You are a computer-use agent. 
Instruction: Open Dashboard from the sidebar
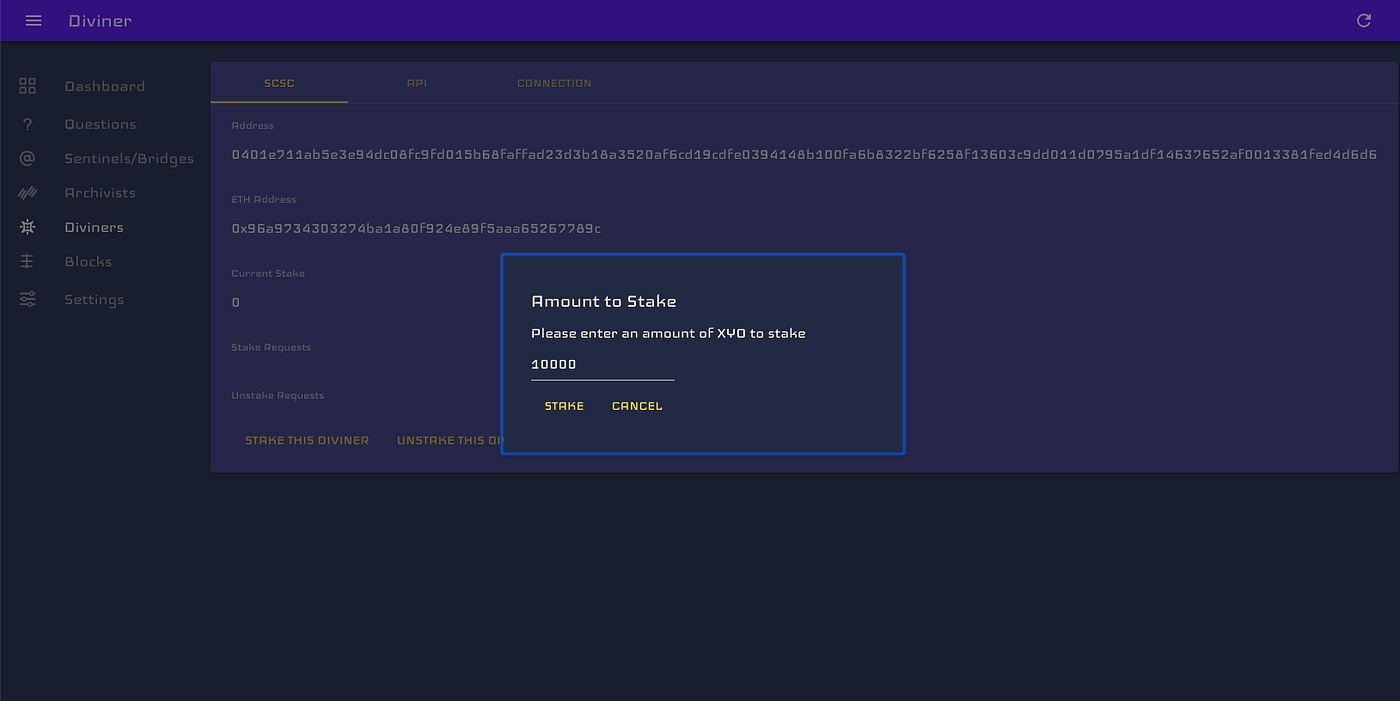(x=104, y=86)
